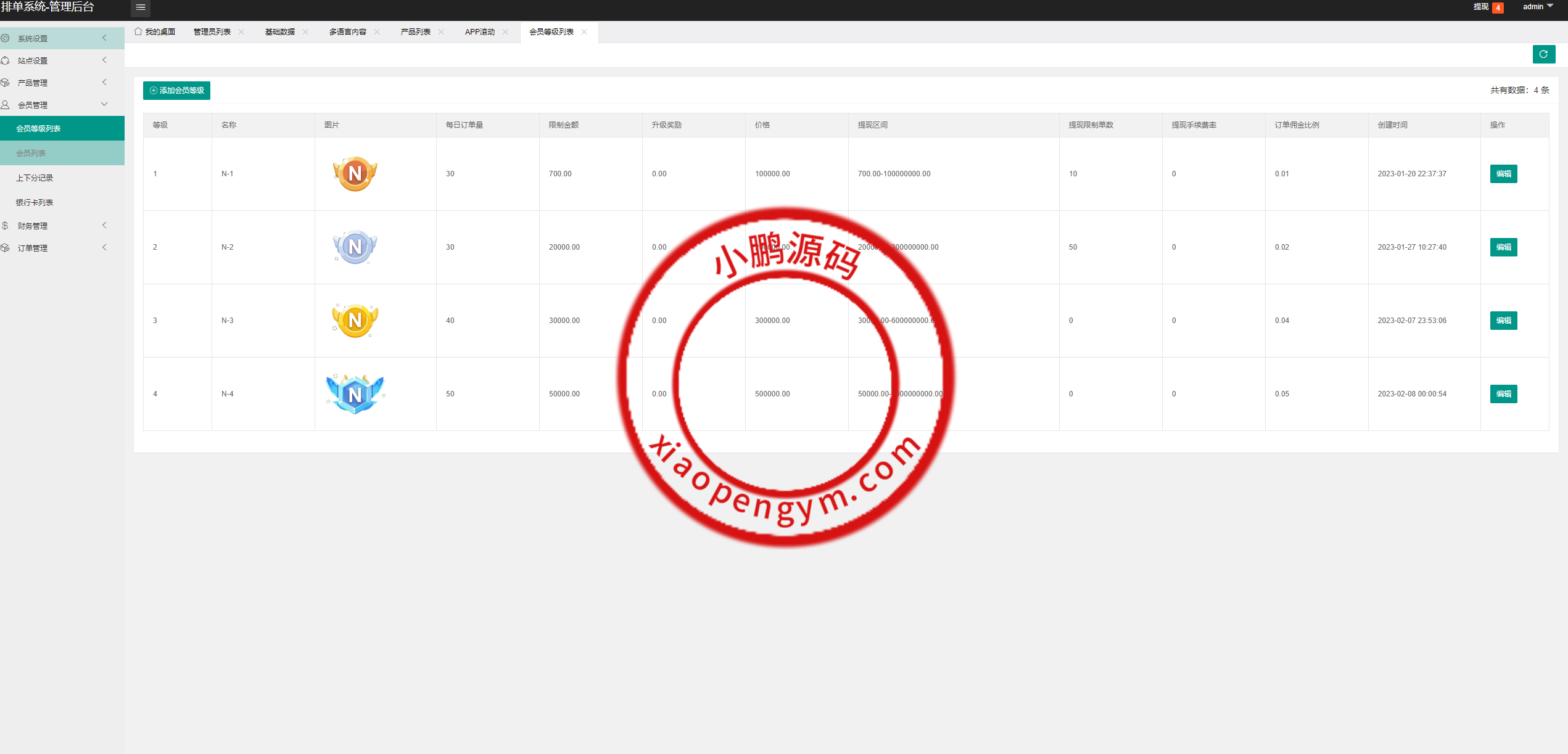Click the N-2 silver badge image
1568x754 pixels.
pos(355,247)
